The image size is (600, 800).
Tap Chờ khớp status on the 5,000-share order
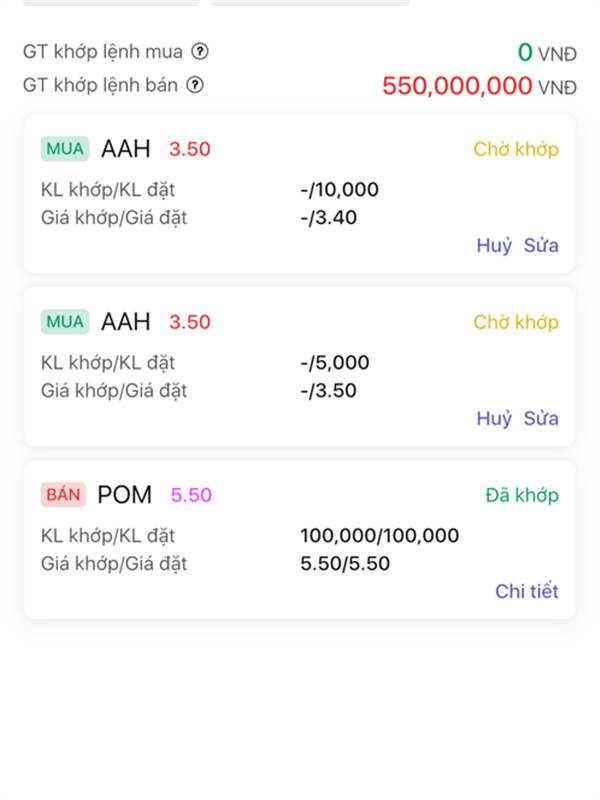pyautogui.click(x=516, y=322)
